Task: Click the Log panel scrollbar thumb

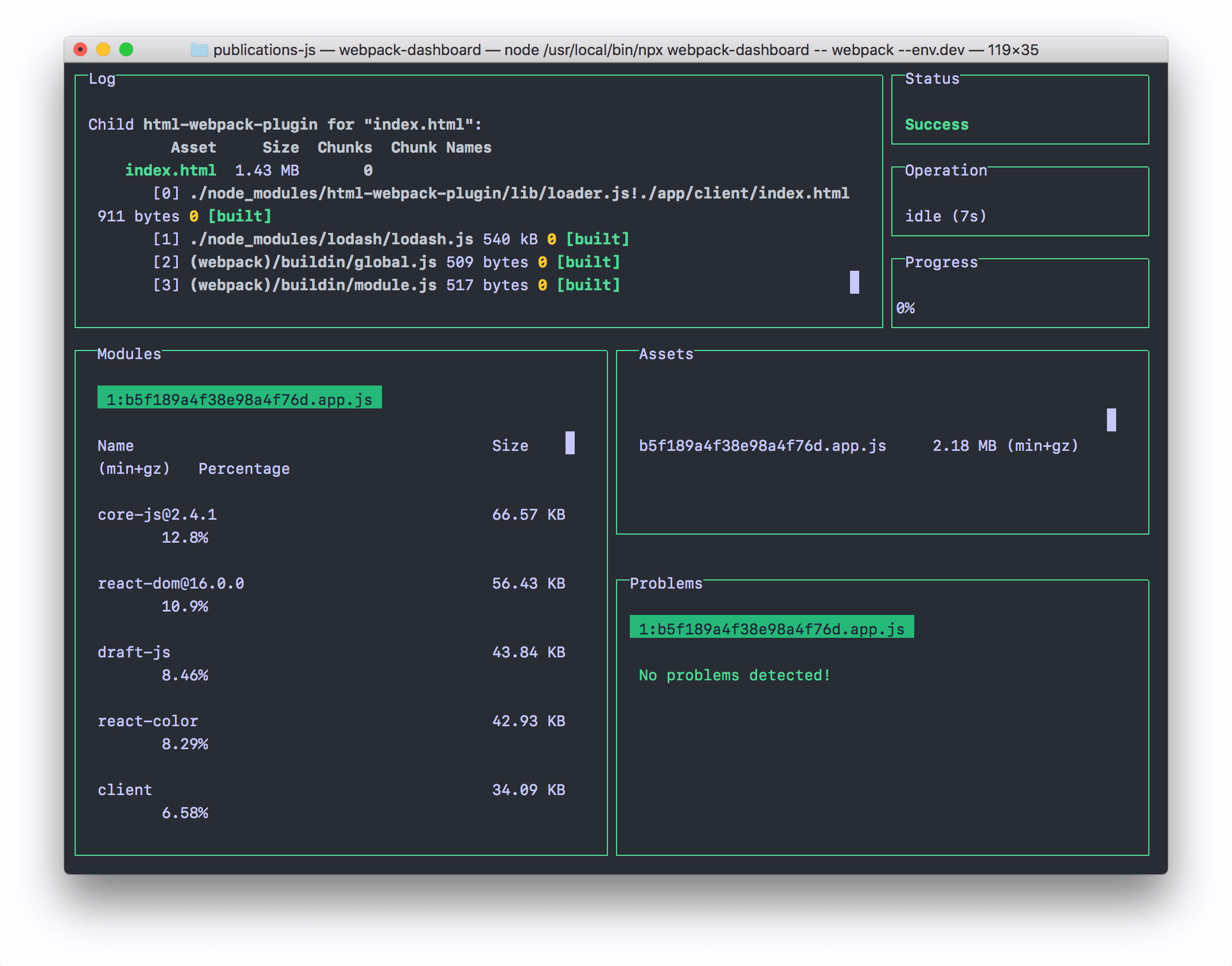Action: click(854, 283)
